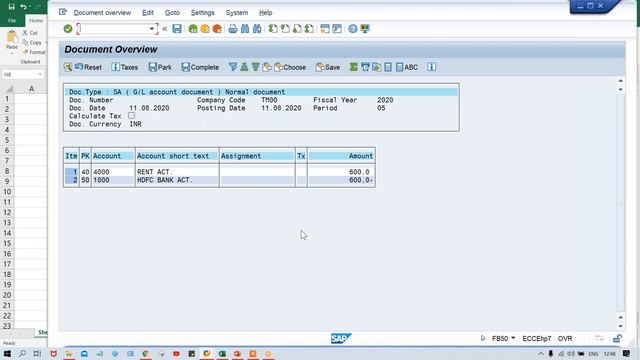Click Cut in the Excel clipboard group
This screenshot has width=640, height=360.
(x=30, y=33)
